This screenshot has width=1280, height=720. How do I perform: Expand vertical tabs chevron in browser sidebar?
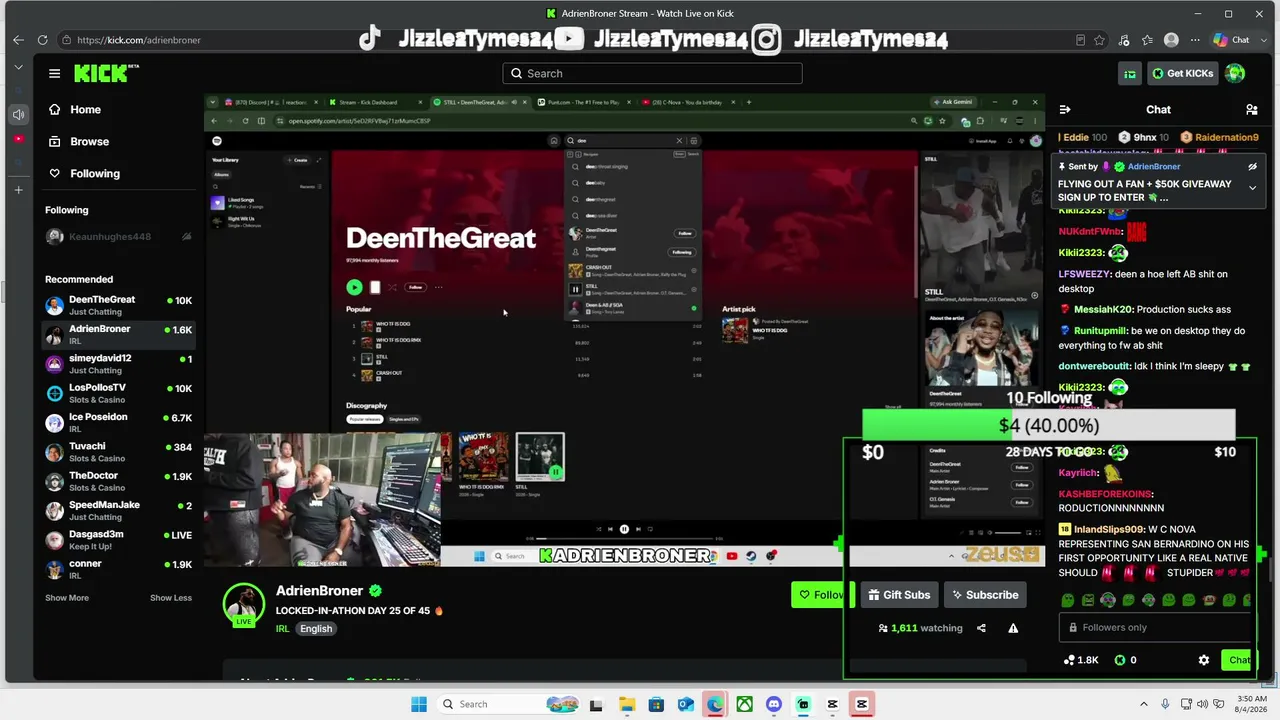tap(18, 67)
